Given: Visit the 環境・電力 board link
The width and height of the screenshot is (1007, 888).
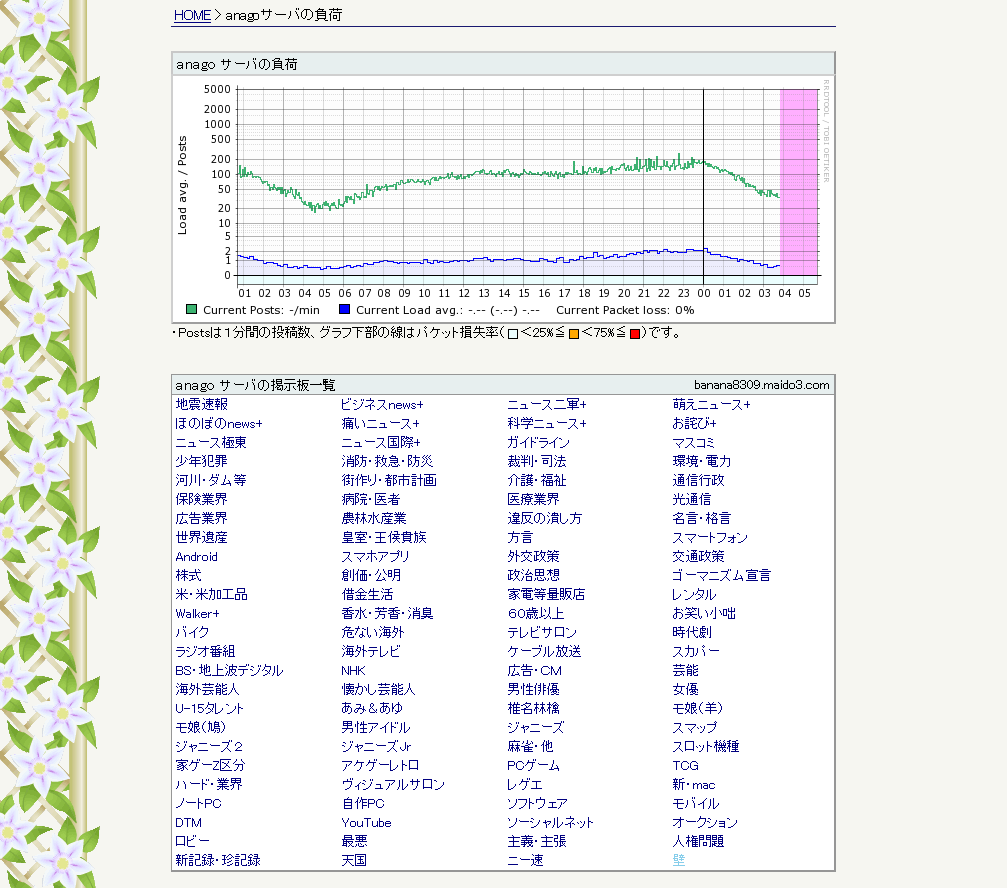Looking at the screenshot, I should point(702,462).
